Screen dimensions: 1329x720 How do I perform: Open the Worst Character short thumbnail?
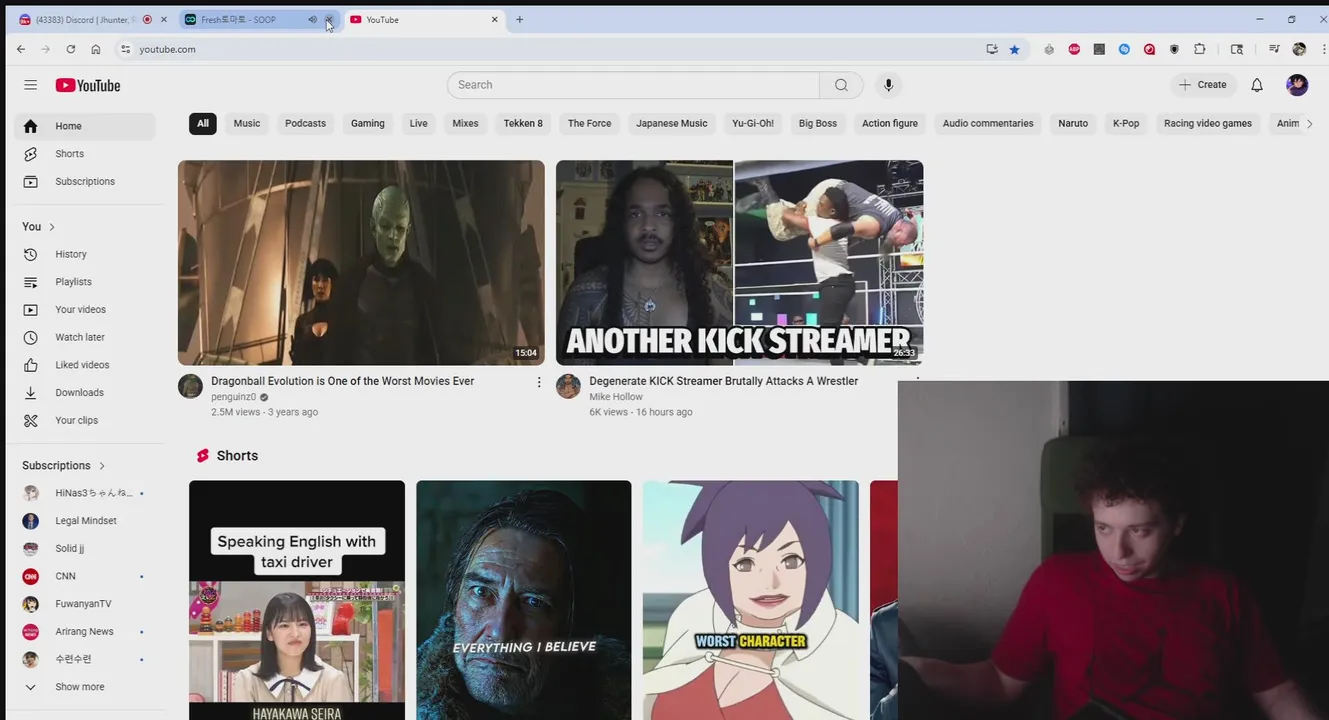tap(750, 600)
